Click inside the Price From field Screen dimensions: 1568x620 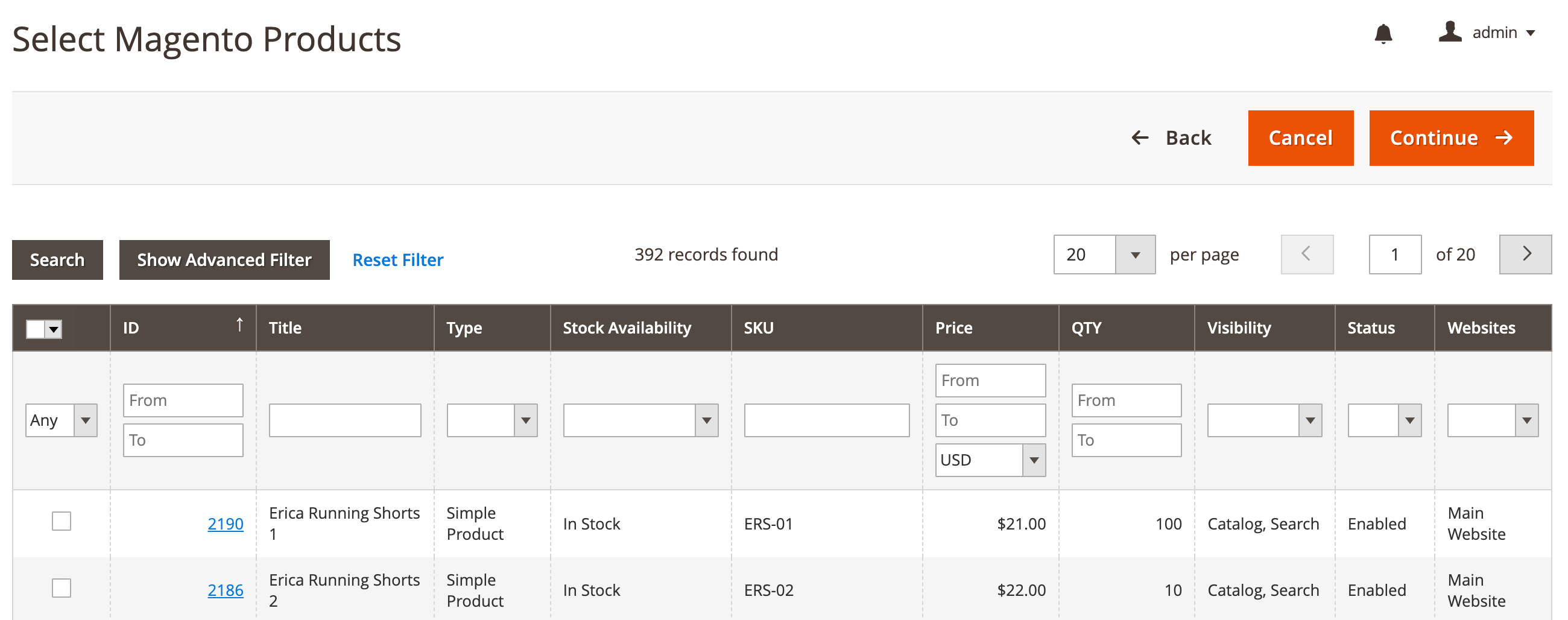pyautogui.click(x=990, y=380)
